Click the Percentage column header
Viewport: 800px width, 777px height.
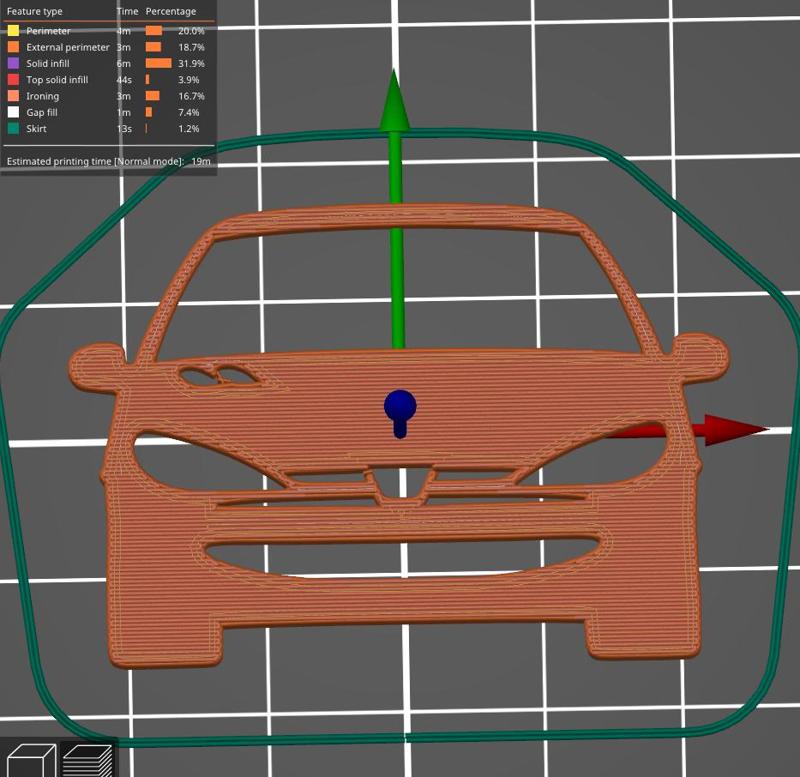tap(171, 11)
